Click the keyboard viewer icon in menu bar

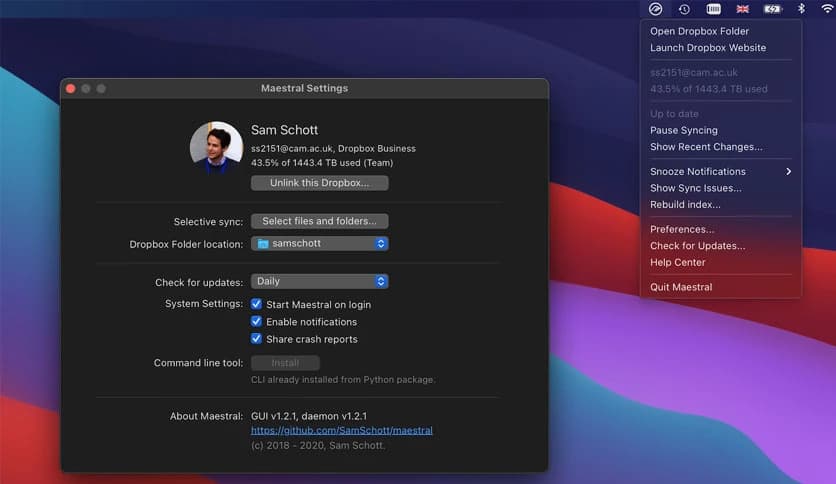714,9
